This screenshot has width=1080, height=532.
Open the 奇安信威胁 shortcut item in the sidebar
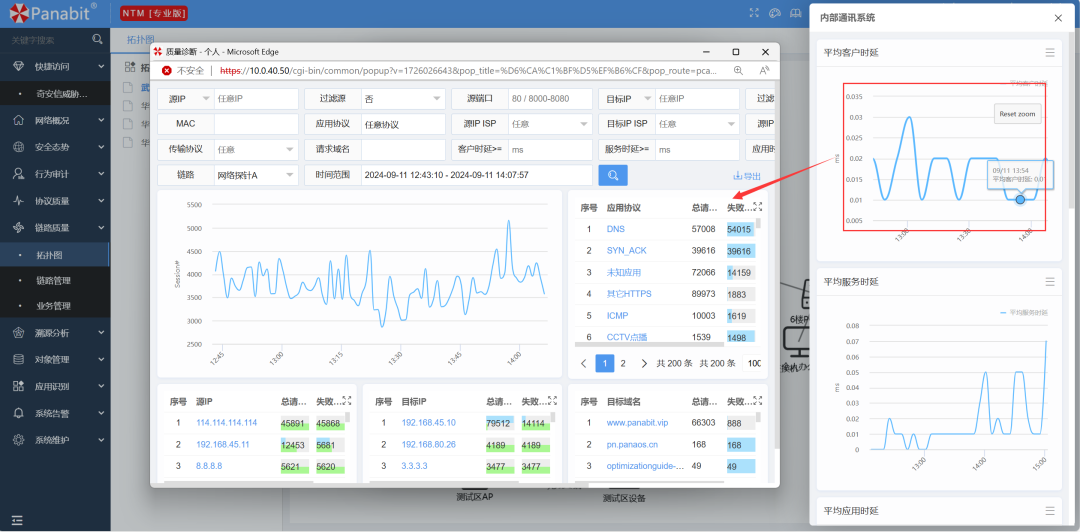[55, 94]
